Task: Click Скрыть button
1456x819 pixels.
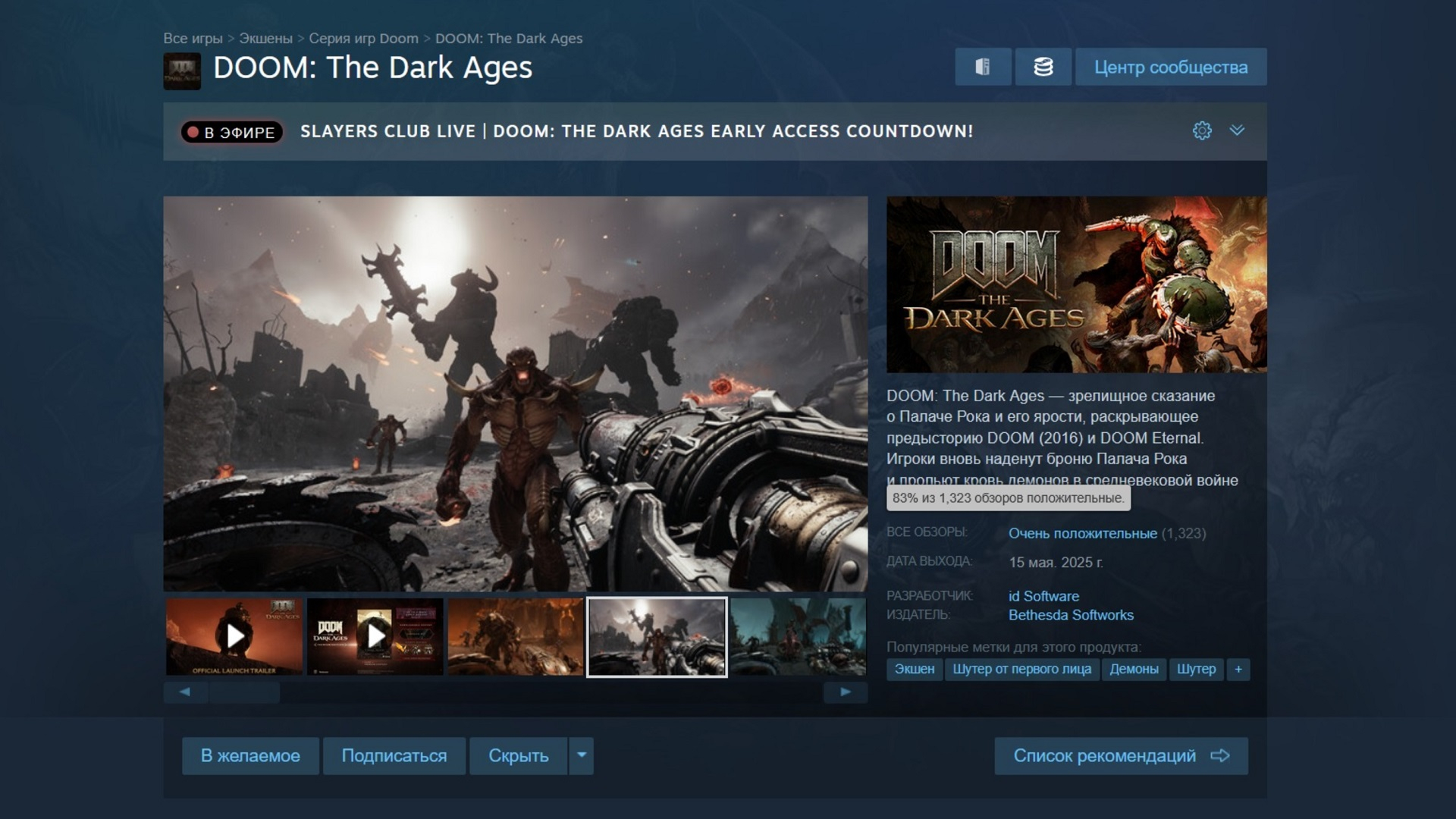Action: 519,756
